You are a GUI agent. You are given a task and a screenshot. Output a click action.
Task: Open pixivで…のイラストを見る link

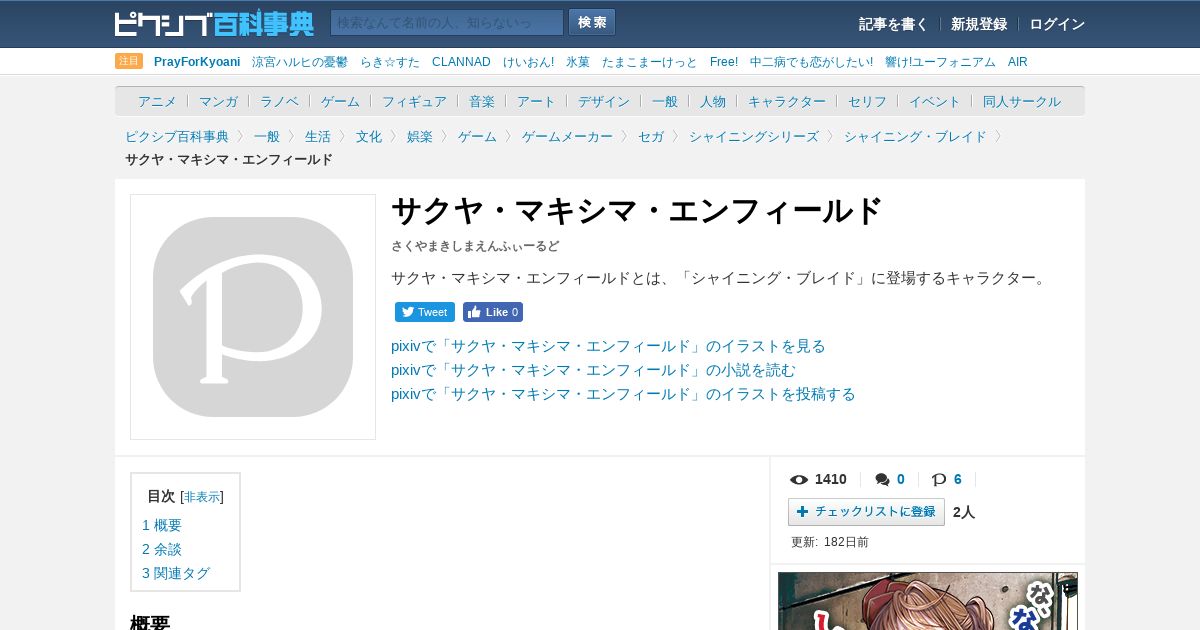608,346
